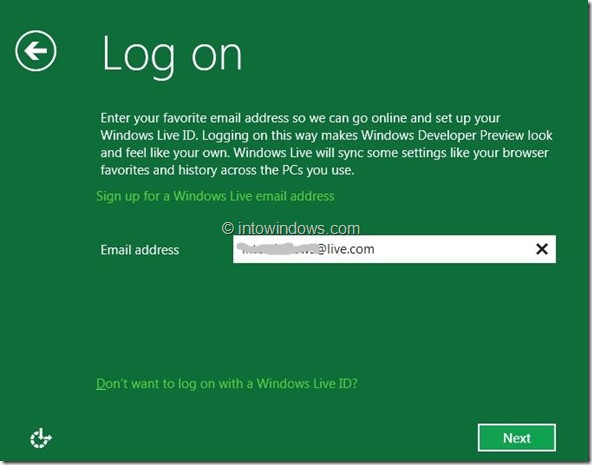
Task: Click the Next button
Action: pos(516,438)
